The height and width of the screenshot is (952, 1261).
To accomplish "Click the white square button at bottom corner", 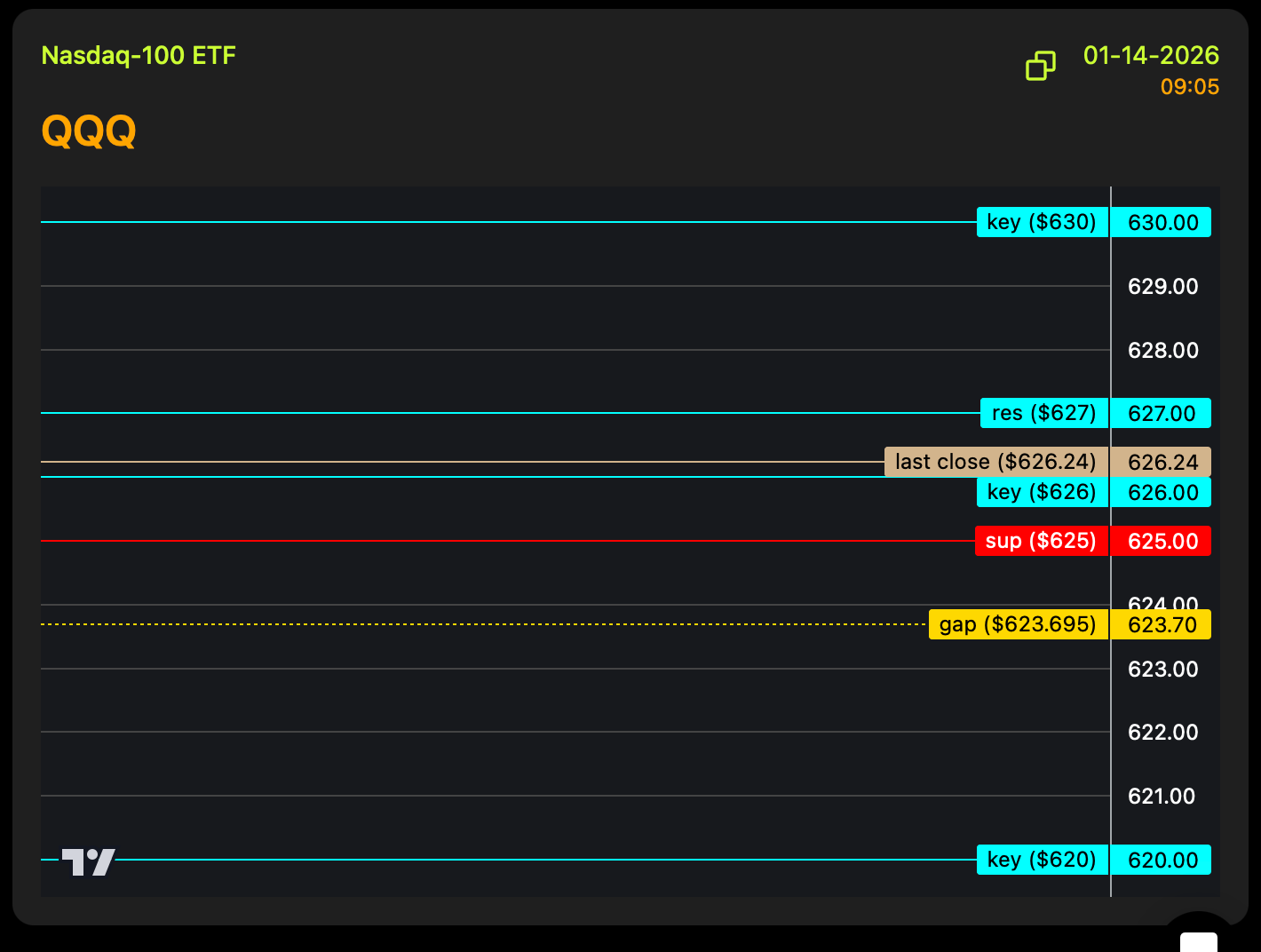I will [1198, 941].
